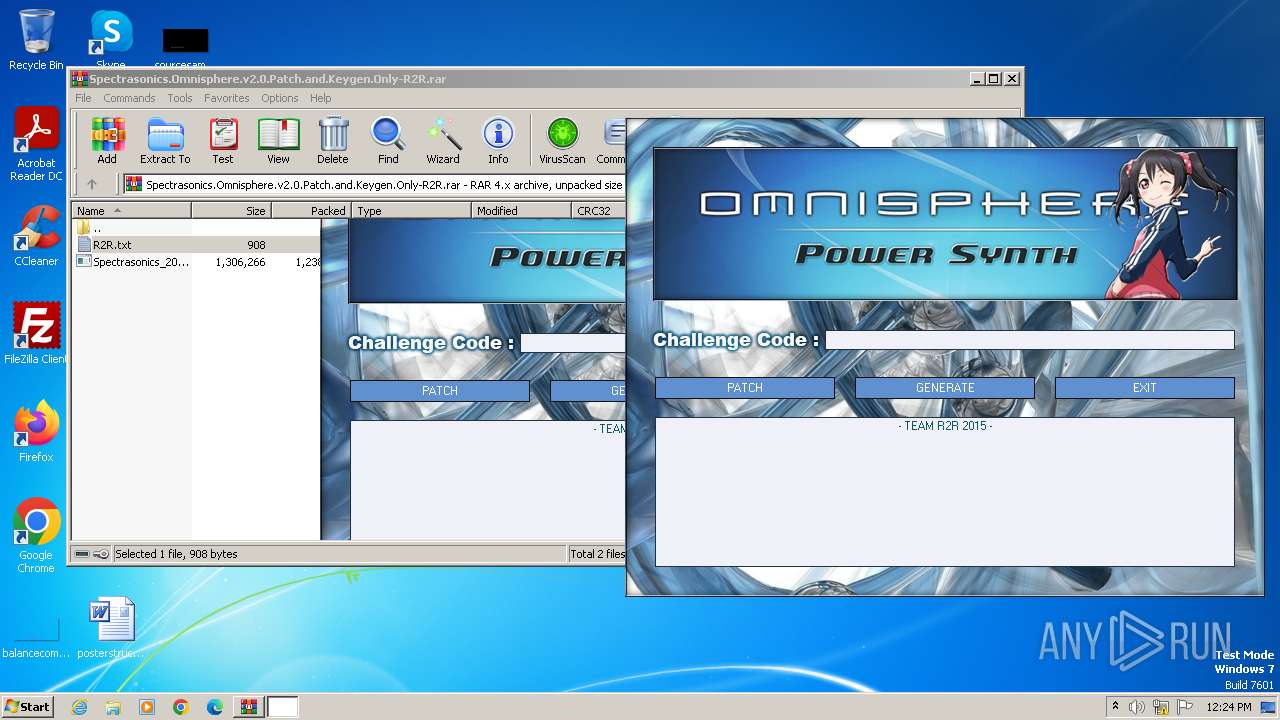Click the WinRAR status bar drive icon
The height and width of the screenshot is (720, 1280).
pyautogui.click(x=82, y=554)
